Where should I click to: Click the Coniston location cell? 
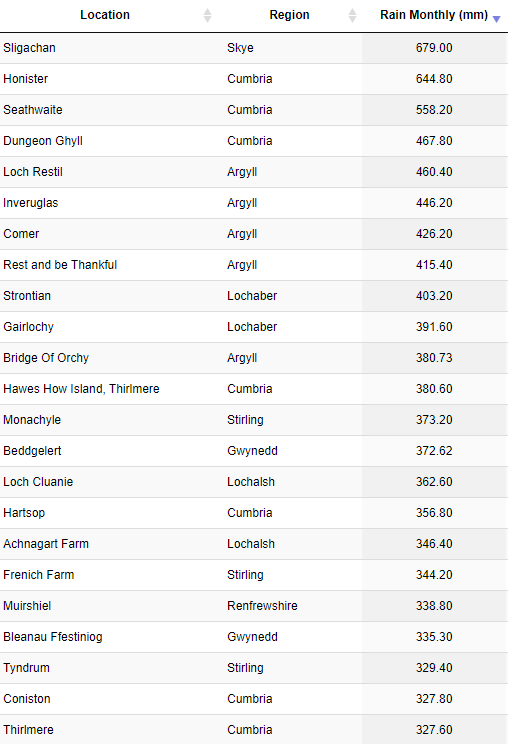tap(112, 699)
